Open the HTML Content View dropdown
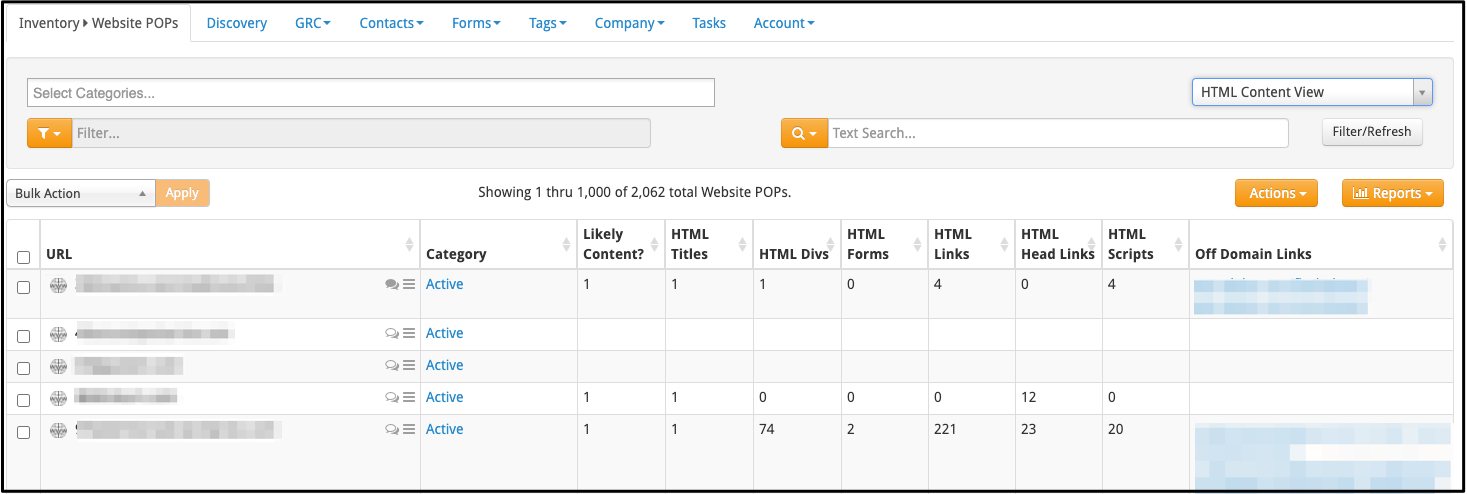 (1312, 92)
